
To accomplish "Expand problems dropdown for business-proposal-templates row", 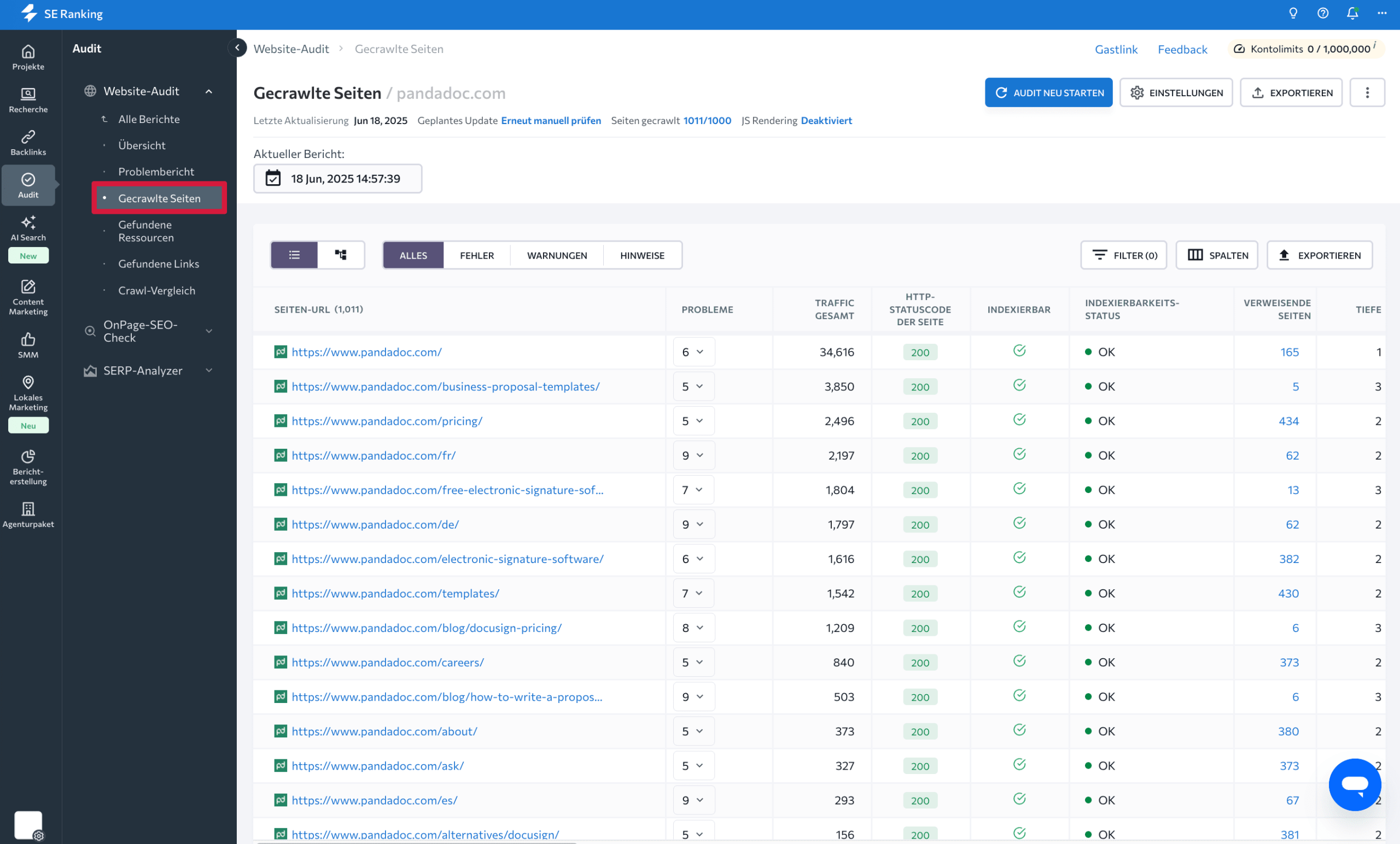I will click(x=694, y=386).
